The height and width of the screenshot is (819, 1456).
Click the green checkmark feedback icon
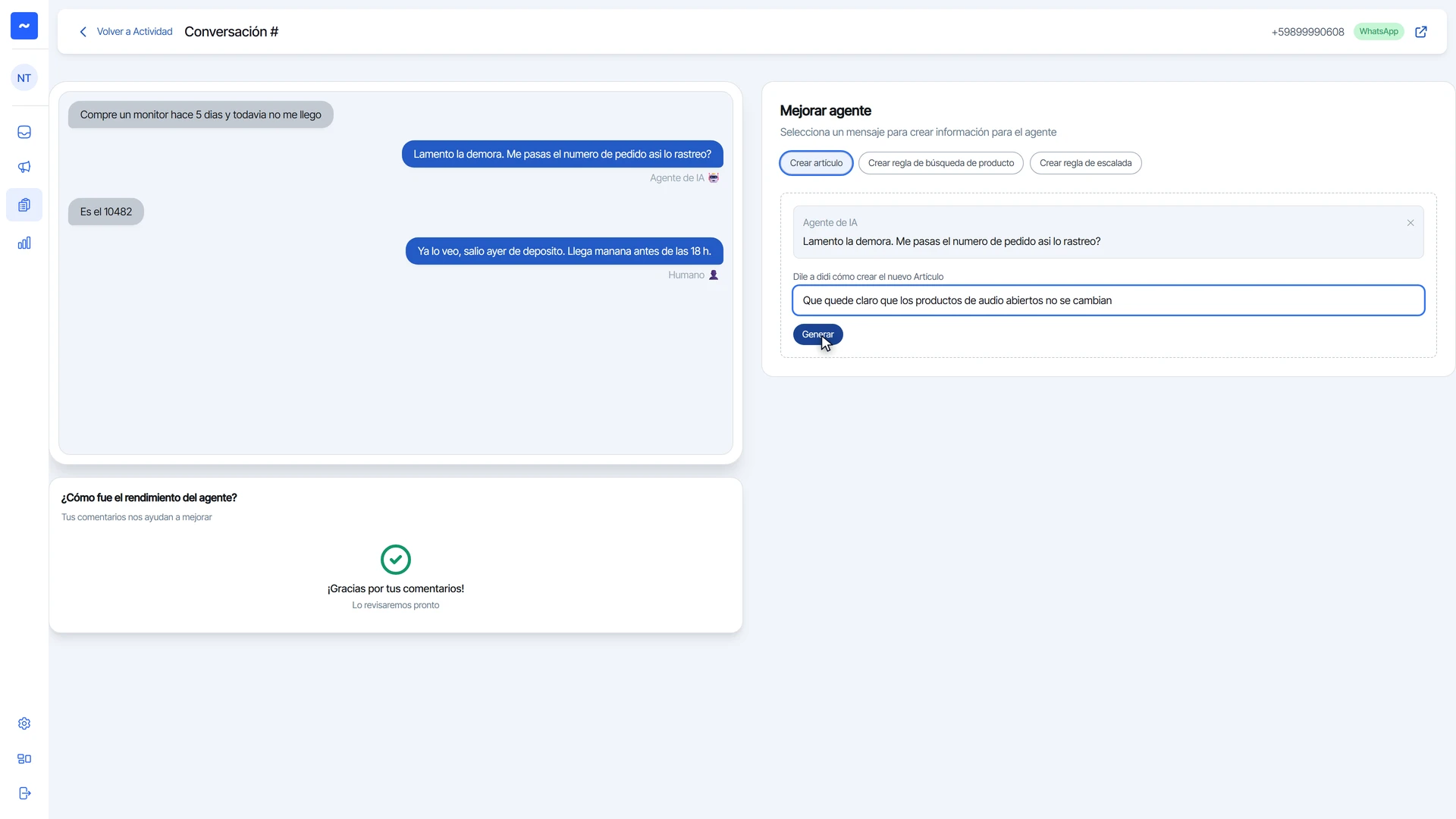click(396, 560)
